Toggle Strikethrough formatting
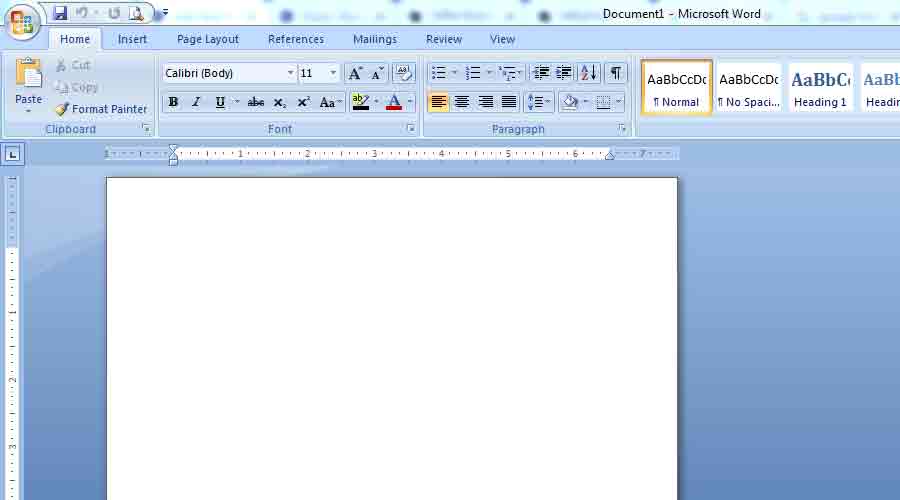The height and width of the screenshot is (500, 900). coord(255,102)
